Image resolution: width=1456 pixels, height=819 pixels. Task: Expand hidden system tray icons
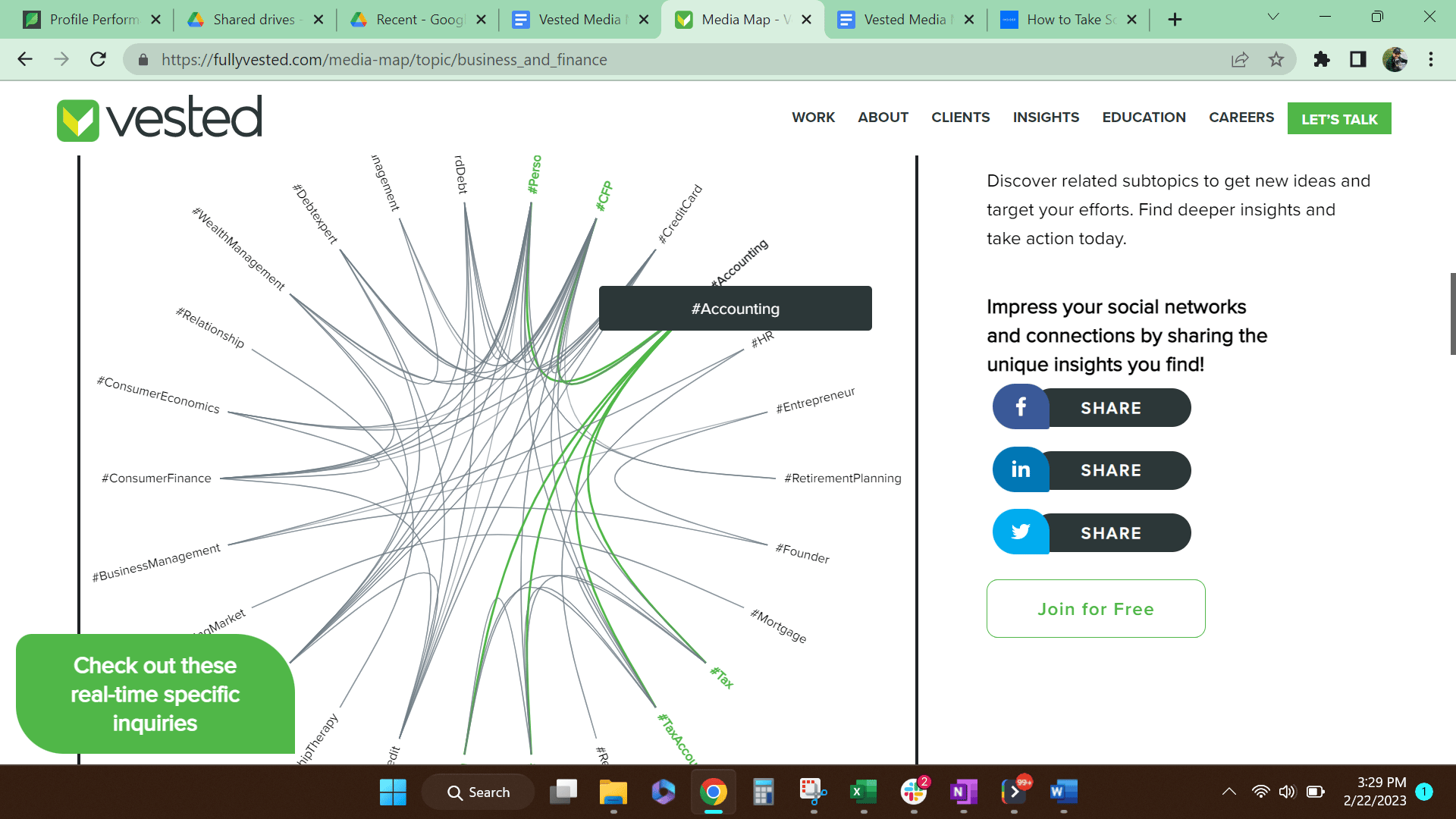tap(1228, 792)
